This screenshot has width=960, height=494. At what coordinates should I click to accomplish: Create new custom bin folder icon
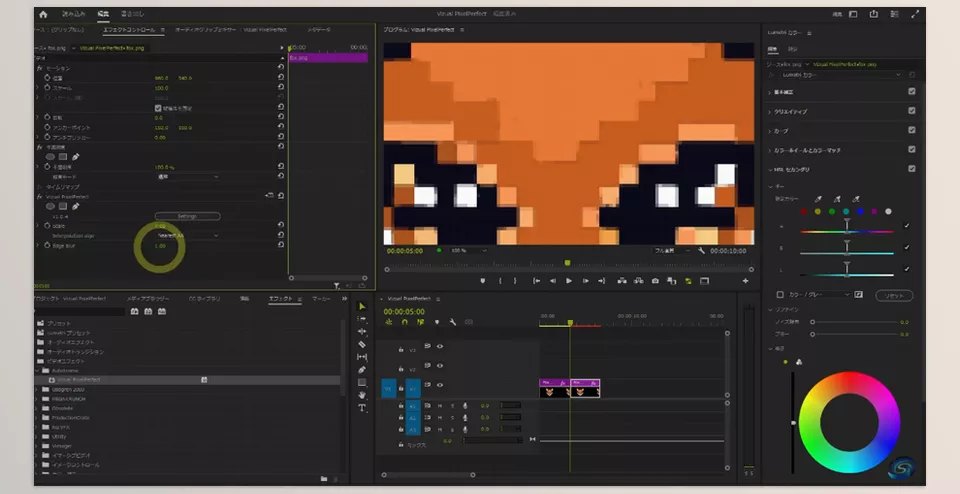point(324,479)
